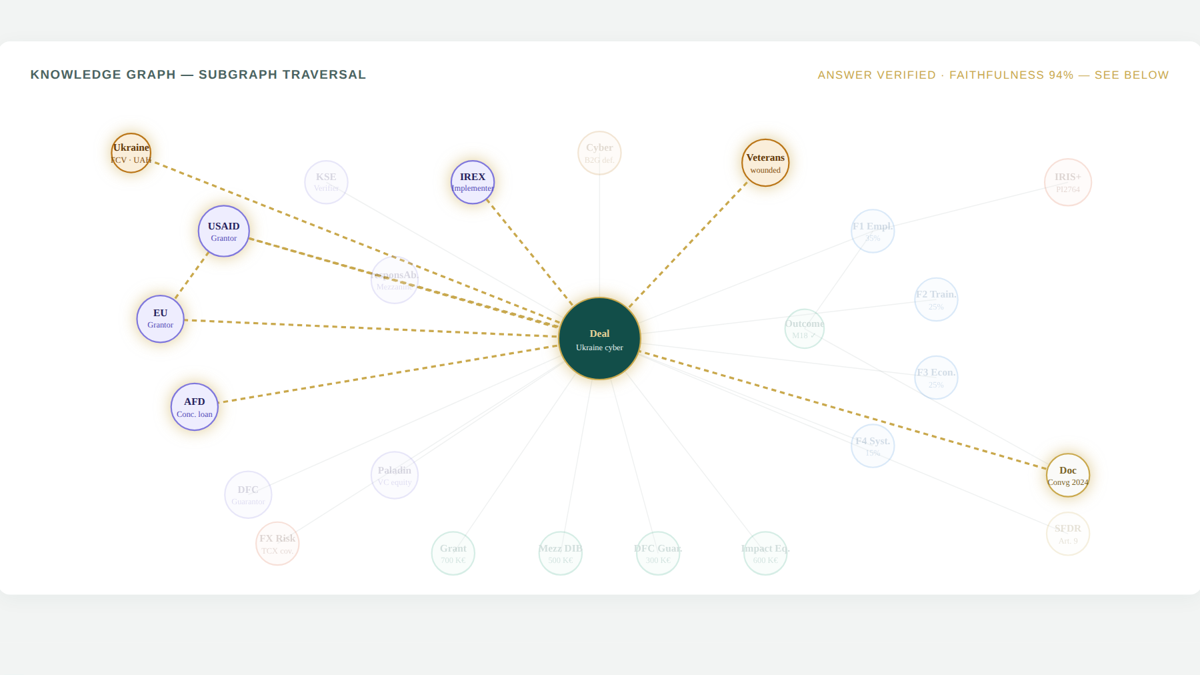
Task: Select the AFD Conc. loan node
Action: 194,407
